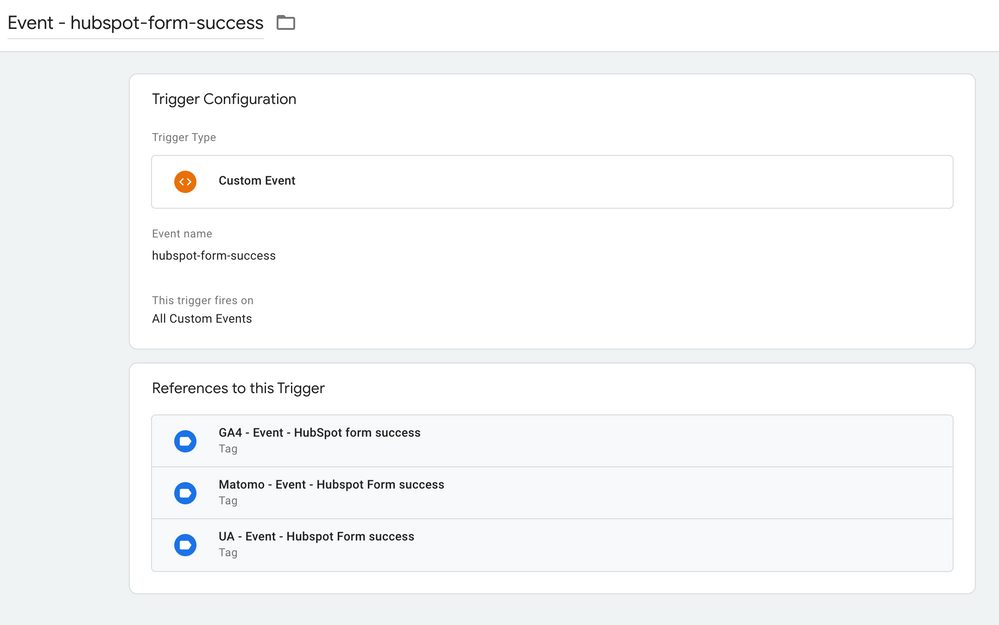
Task: Click the Matomo tag's blue icon
Action: pyautogui.click(x=185, y=493)
